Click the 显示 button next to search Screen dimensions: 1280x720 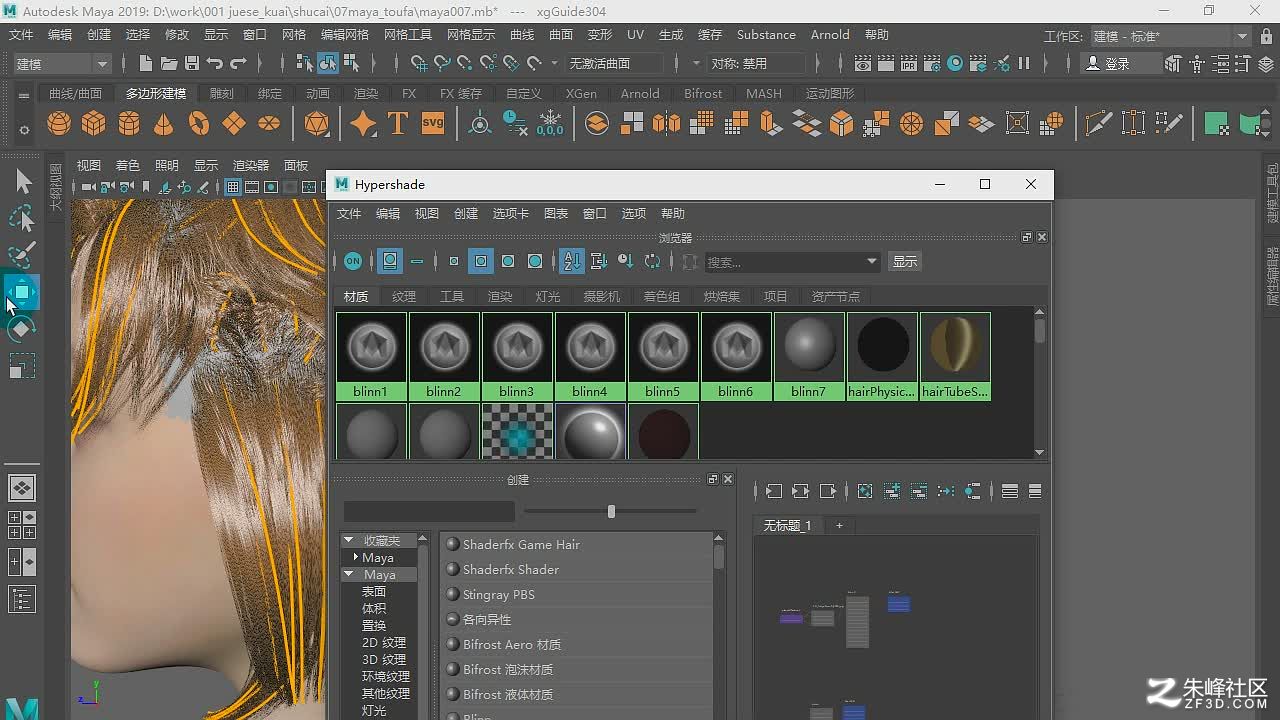tap(904, 261)
